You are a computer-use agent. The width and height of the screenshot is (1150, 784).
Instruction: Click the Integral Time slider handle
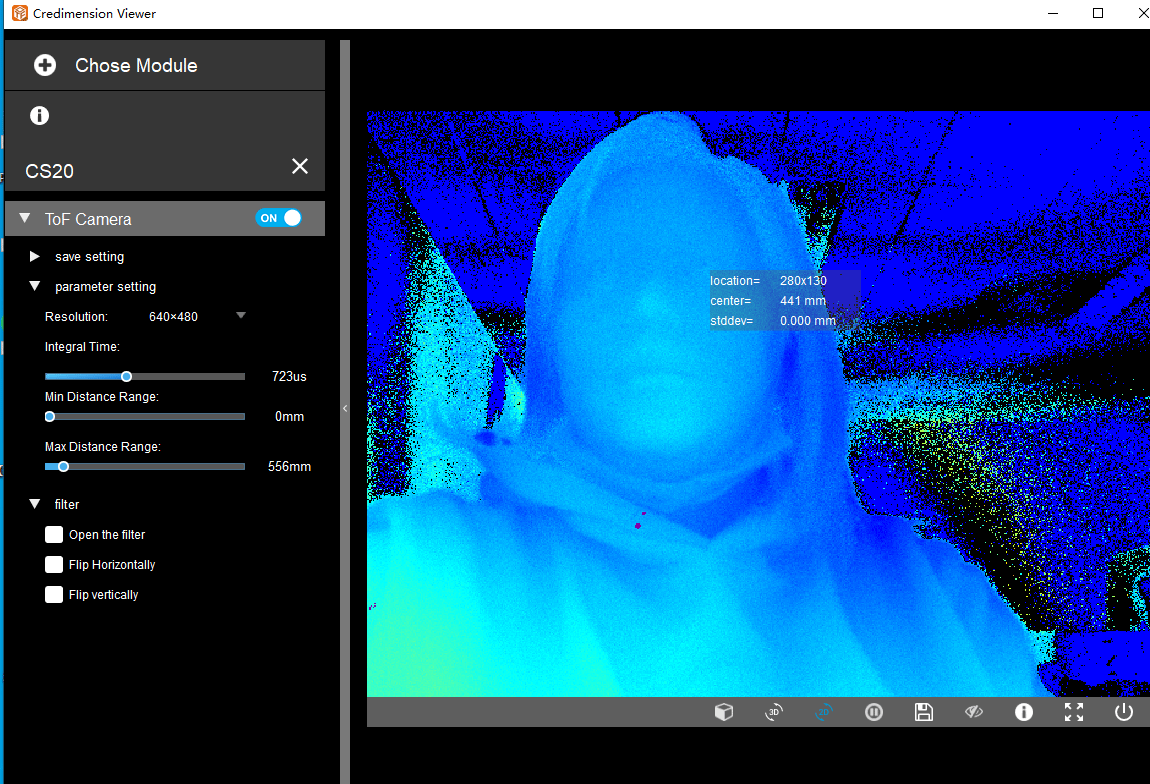(126, 377)
